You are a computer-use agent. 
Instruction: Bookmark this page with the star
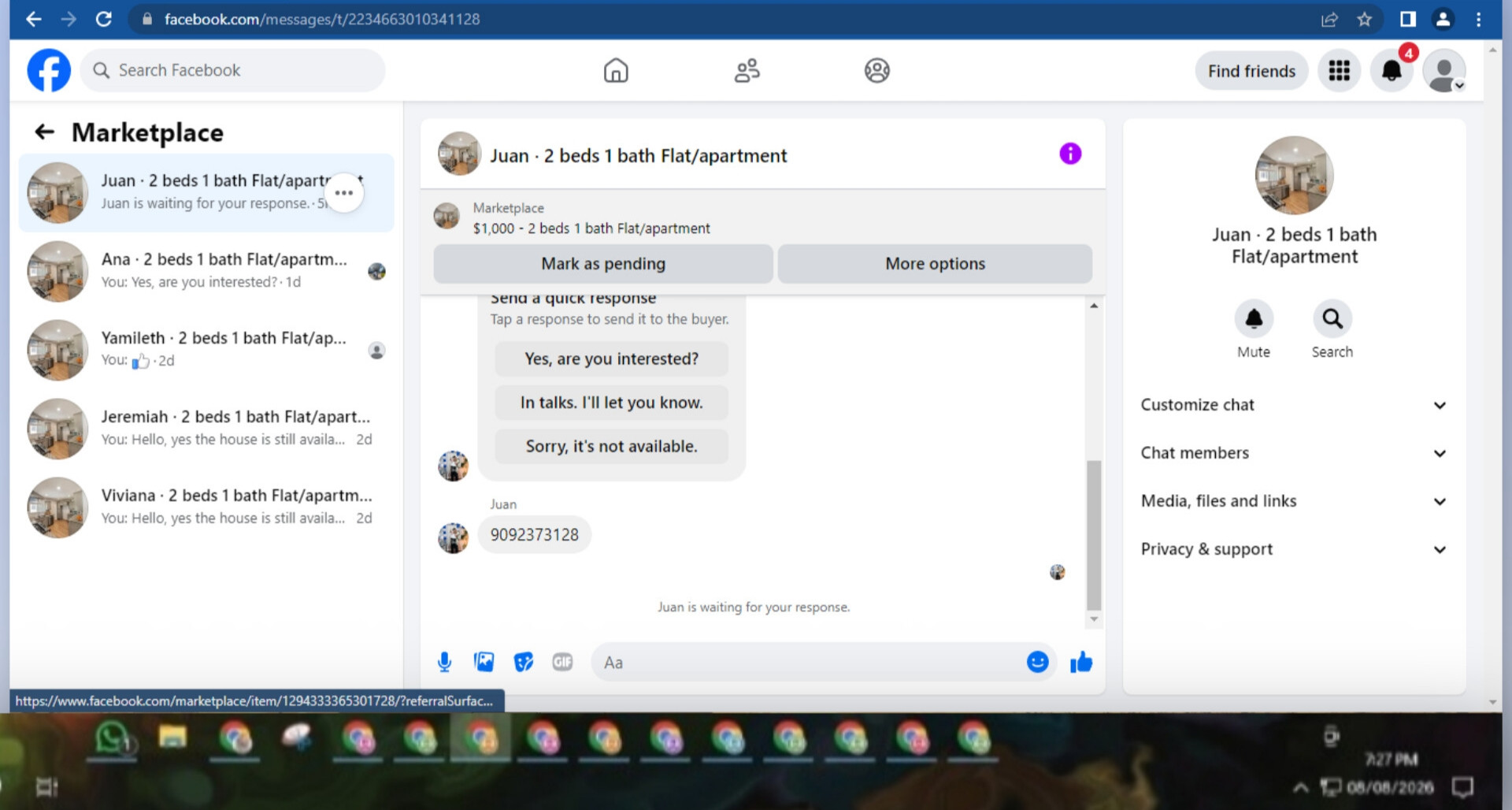point(1365,19)
